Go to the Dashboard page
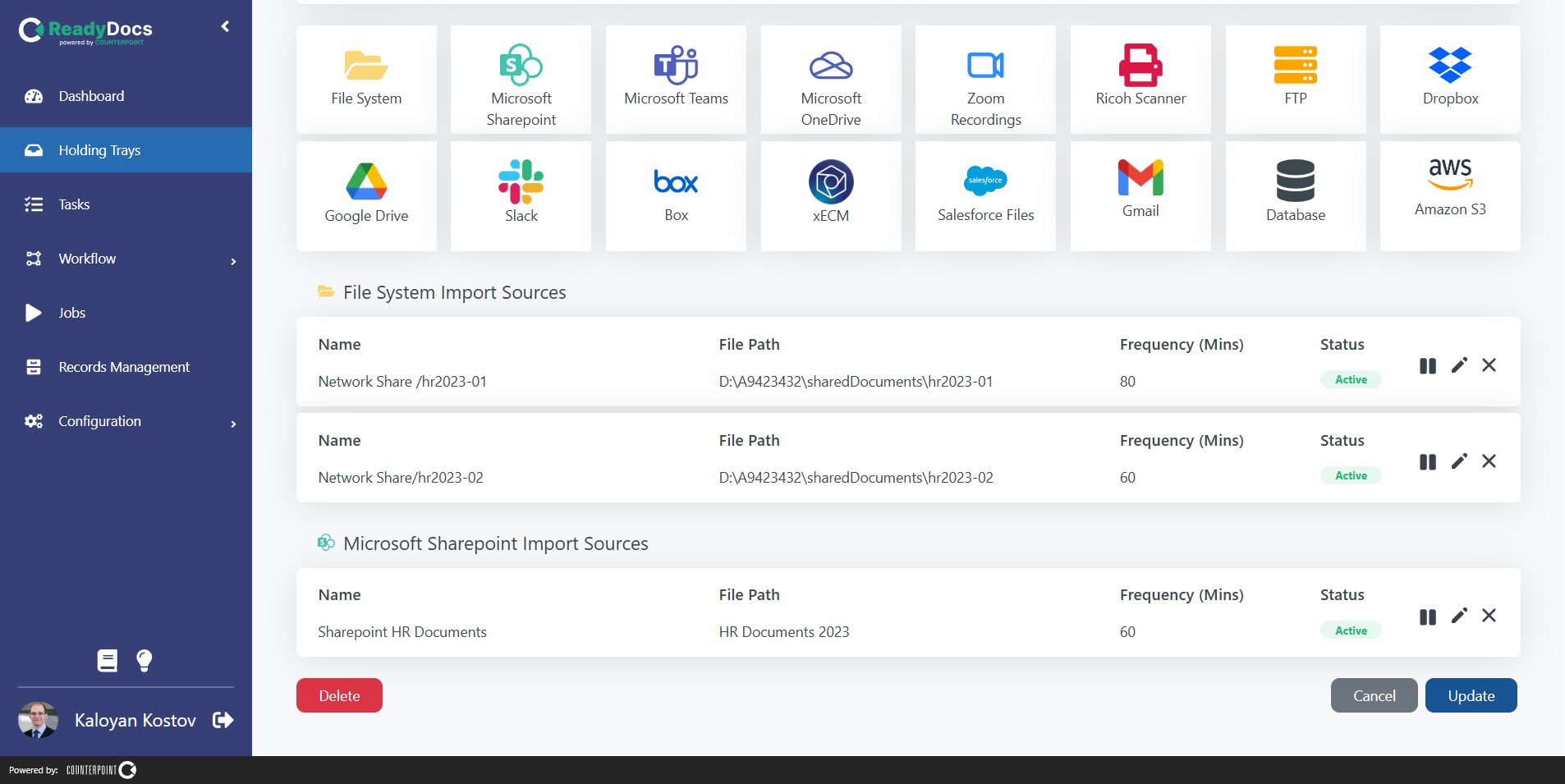Viewport: 1565px width, 784px height. (x=126, y=96)
